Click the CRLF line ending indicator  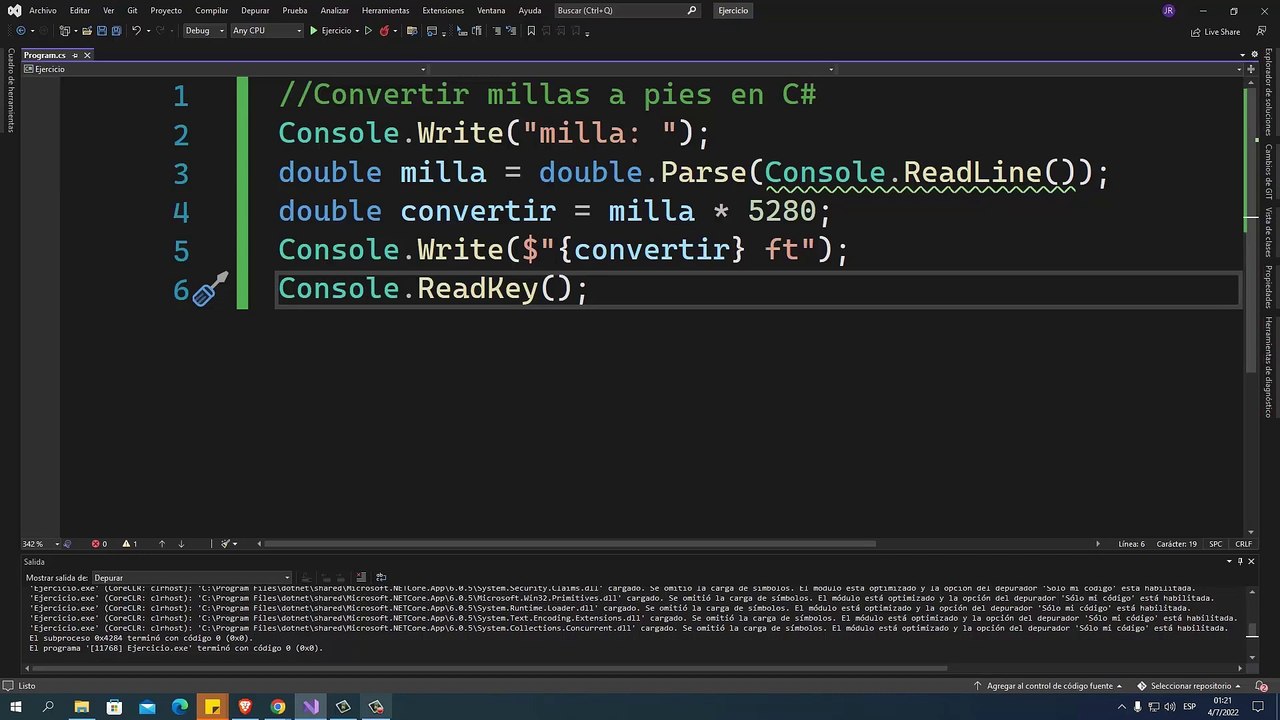coord(1243,544)
